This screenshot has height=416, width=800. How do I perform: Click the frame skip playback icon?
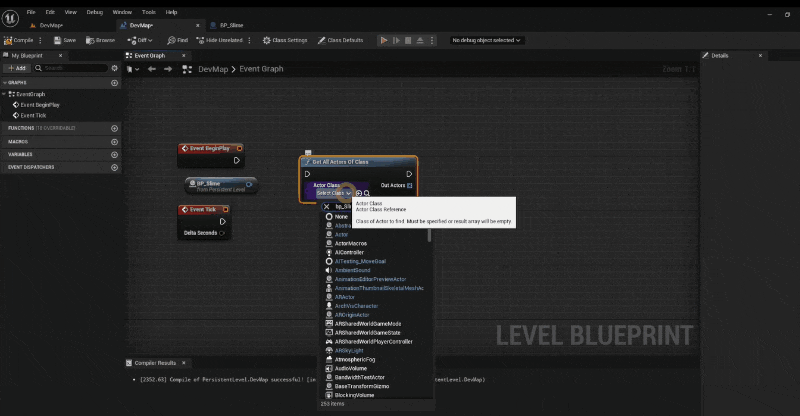click(x=396, y=40)
